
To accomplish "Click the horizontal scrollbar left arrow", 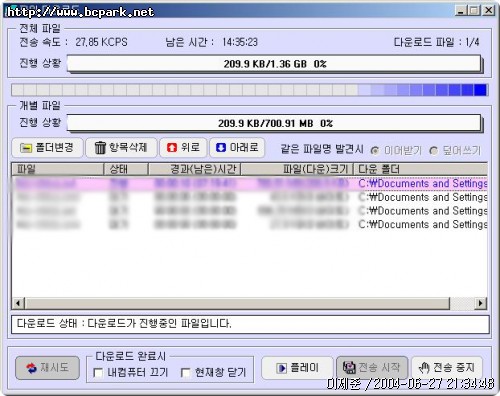I will click(x=18, y=303).
